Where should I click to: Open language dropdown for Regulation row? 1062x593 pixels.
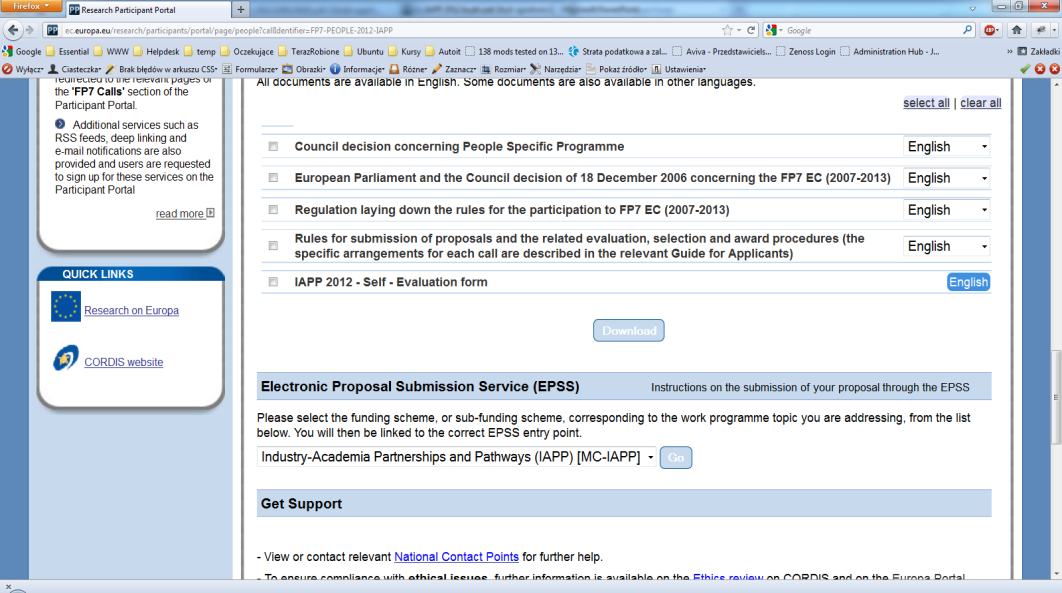coord(946,210)
